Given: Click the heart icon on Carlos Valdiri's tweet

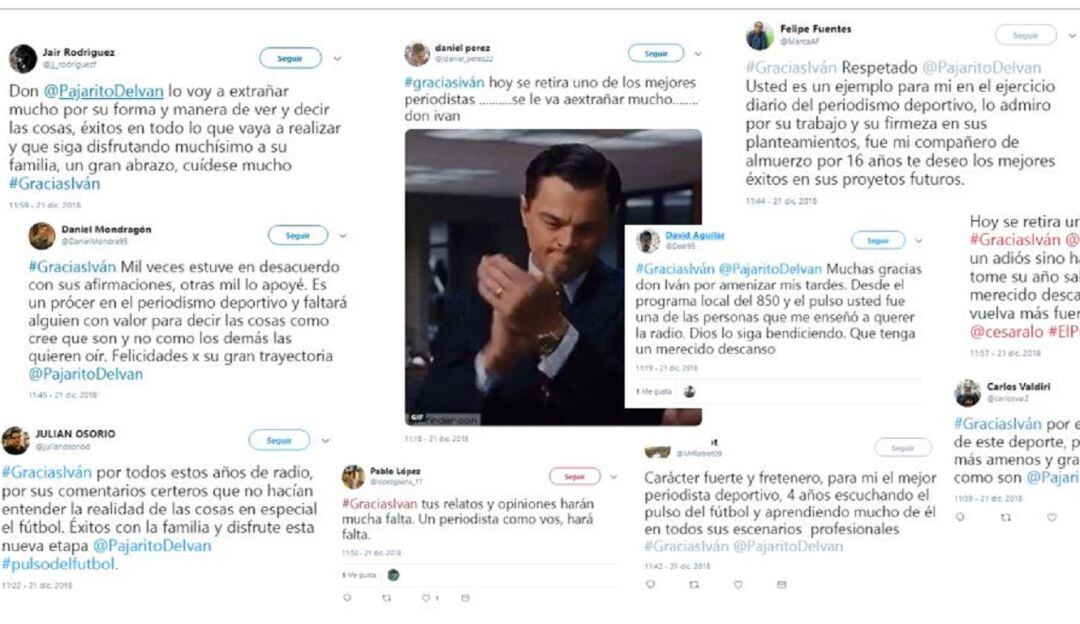Looking at the screenshot, I should point(1051,517).
